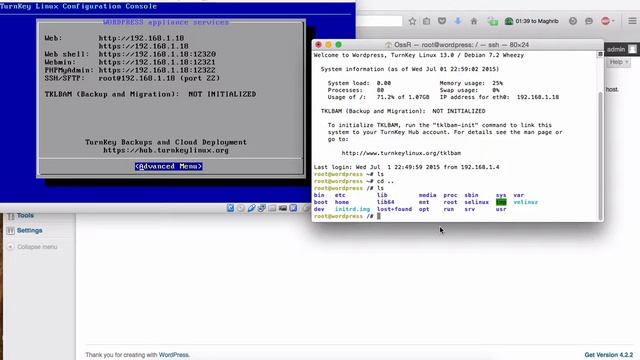Click the first VirtualBox status bar disk icon
640x360 pixels.
pos(231,208)
